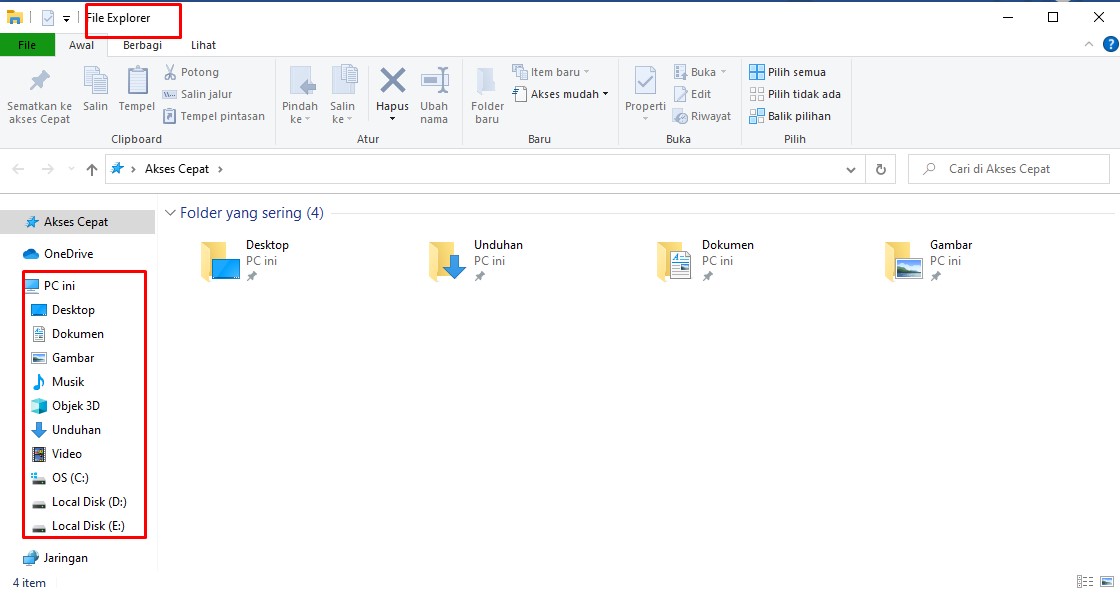Click the Forward navigation arrow
This screenshot has width=1120, height=593.
(x=47, y=169)
